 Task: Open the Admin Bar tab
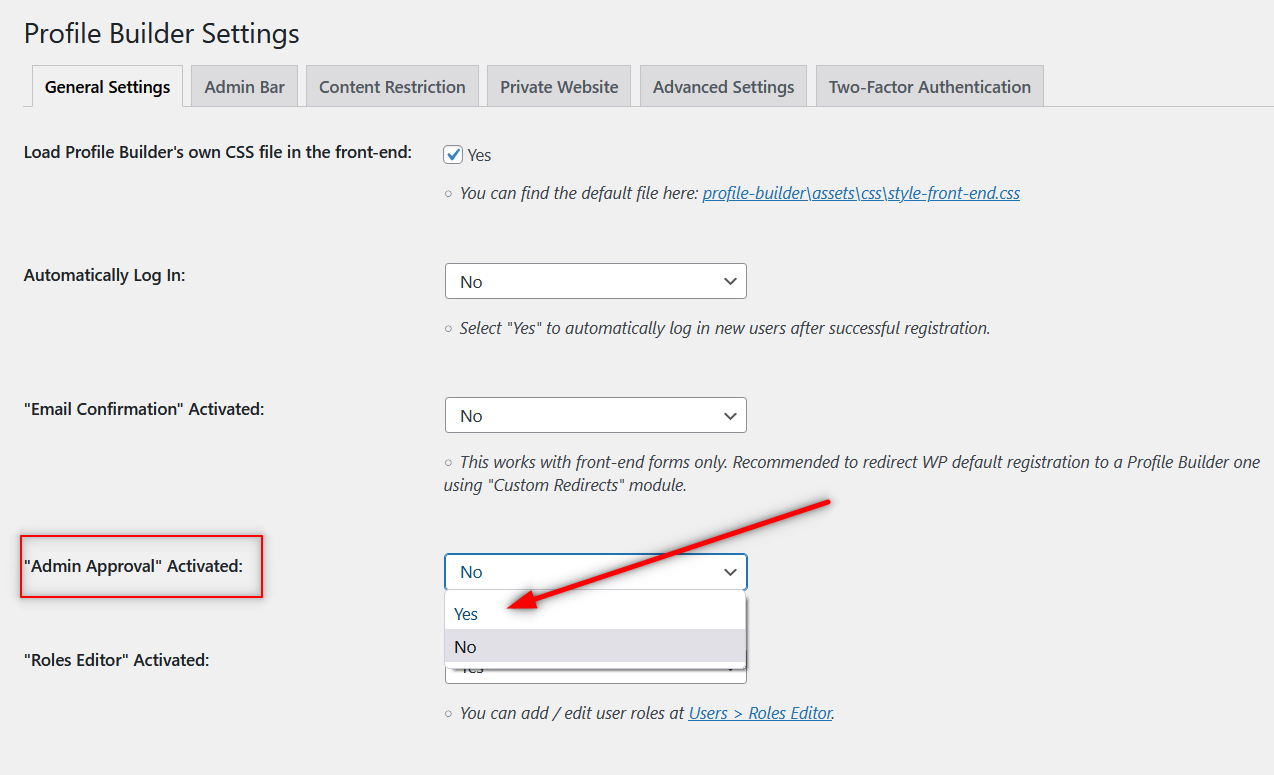point(245,87)
